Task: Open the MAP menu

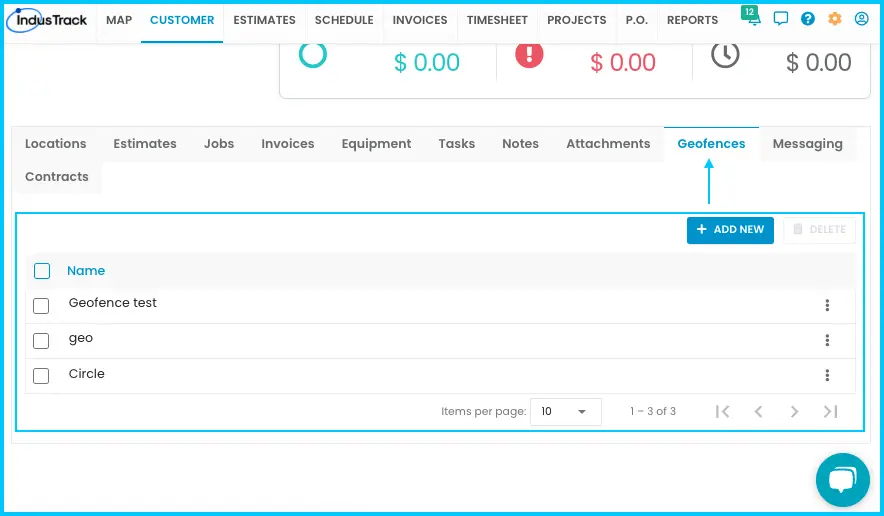Action: point(119,20)
